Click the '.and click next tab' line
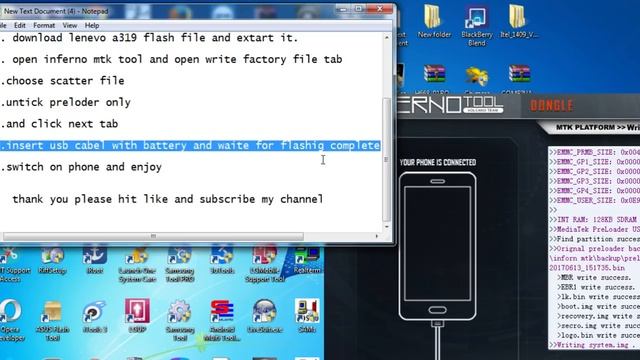The image size is (640, 360). [x=59, y=124]
